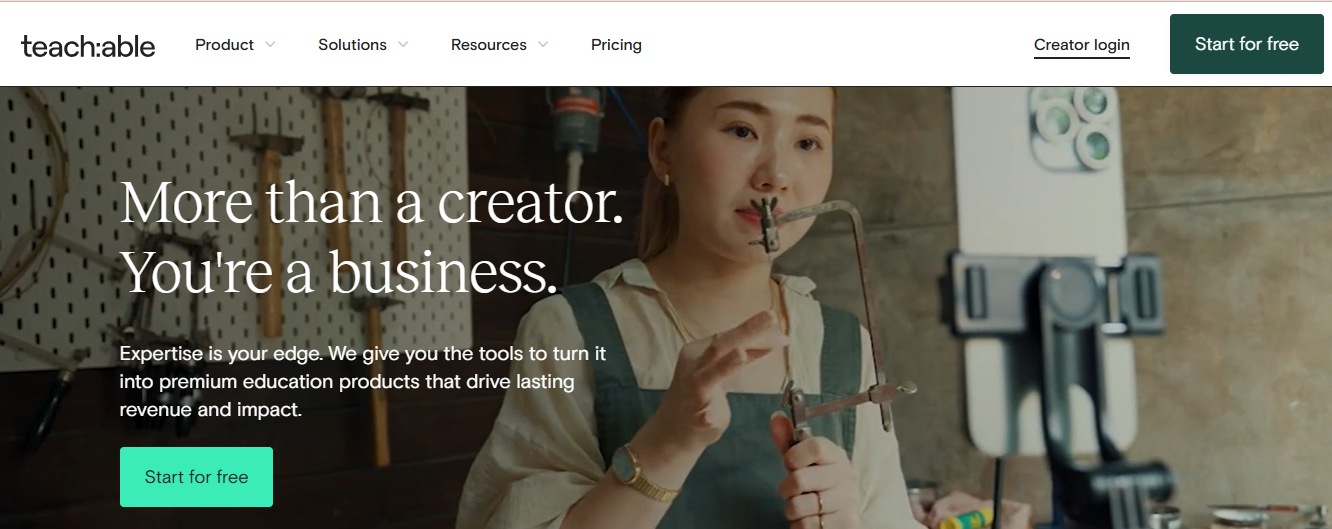This screenshot has width=1332, height=529.
Task: Go to the Pricing page
Action: (x=616, y=45)
